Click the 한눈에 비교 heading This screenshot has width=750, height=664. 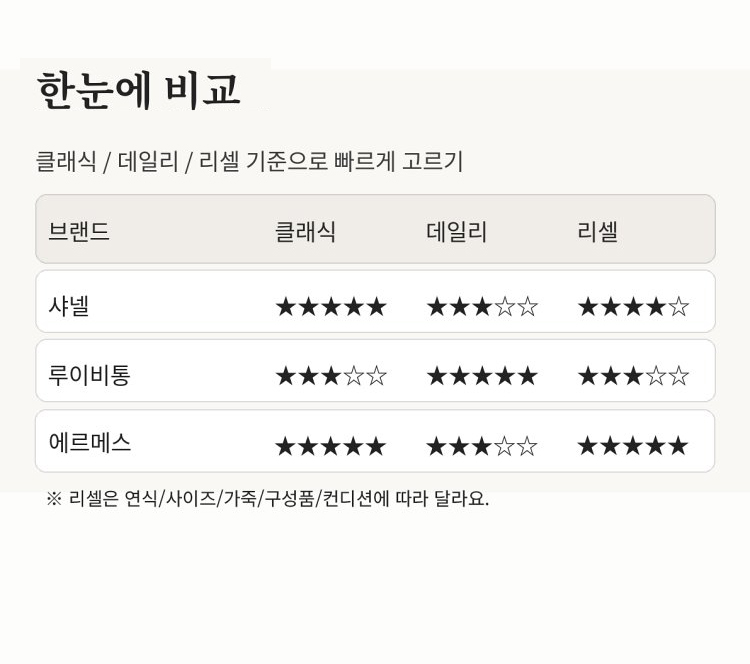pyautogui.click(x=138, y=91)
